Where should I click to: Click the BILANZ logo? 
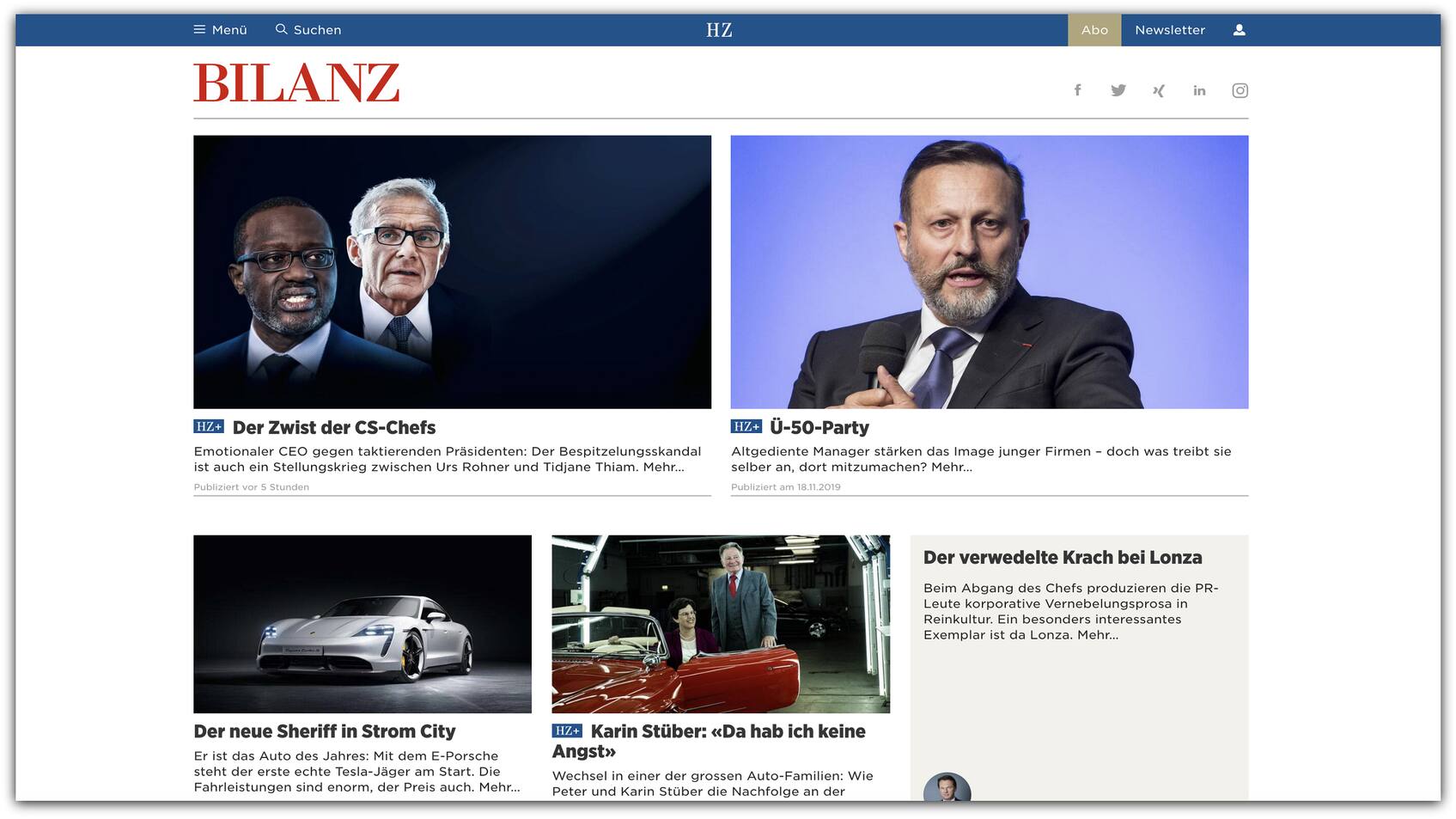[296, 83]
